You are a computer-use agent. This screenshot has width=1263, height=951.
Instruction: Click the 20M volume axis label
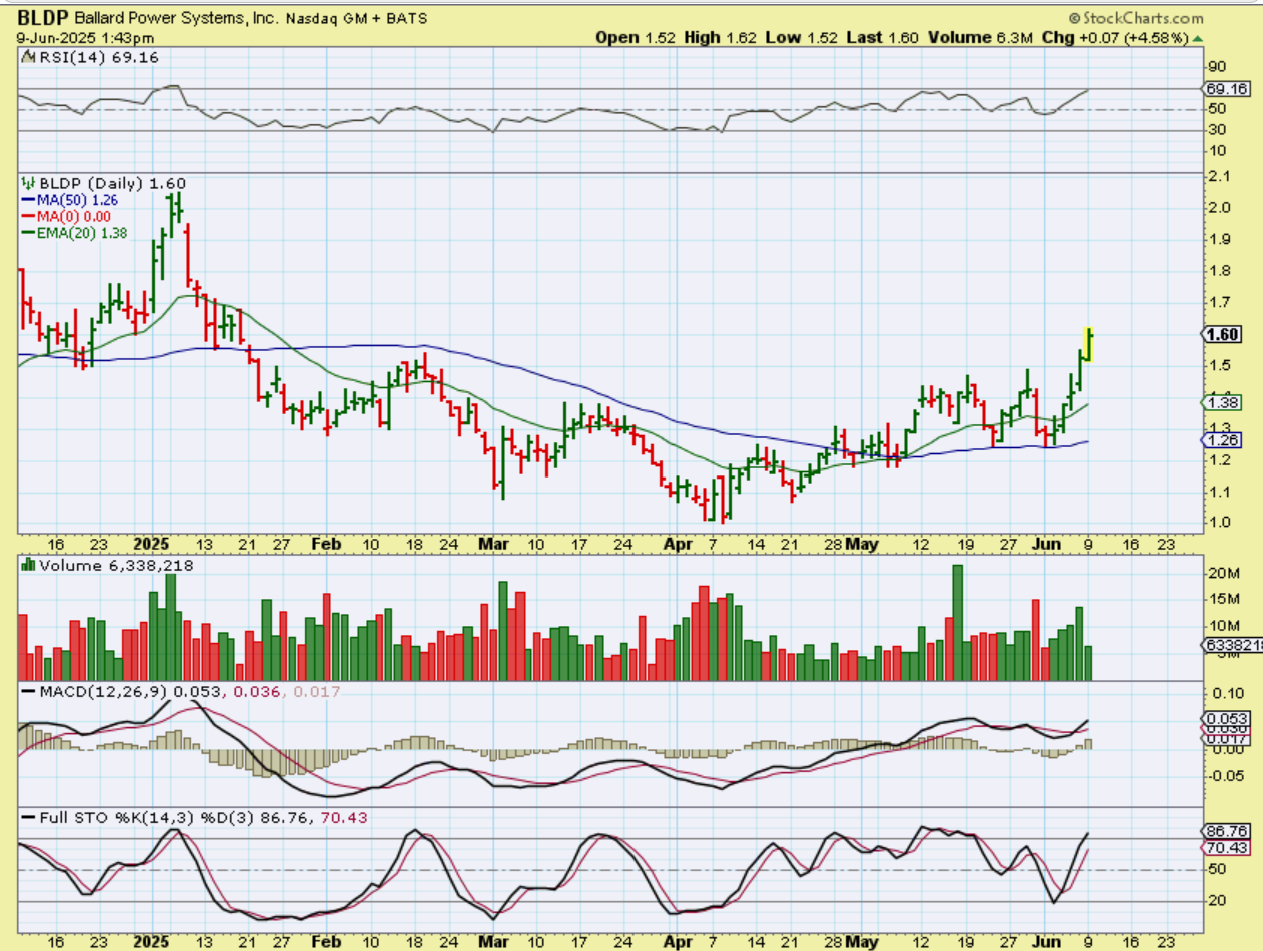pyautogui.click(x=1224, y=573)
